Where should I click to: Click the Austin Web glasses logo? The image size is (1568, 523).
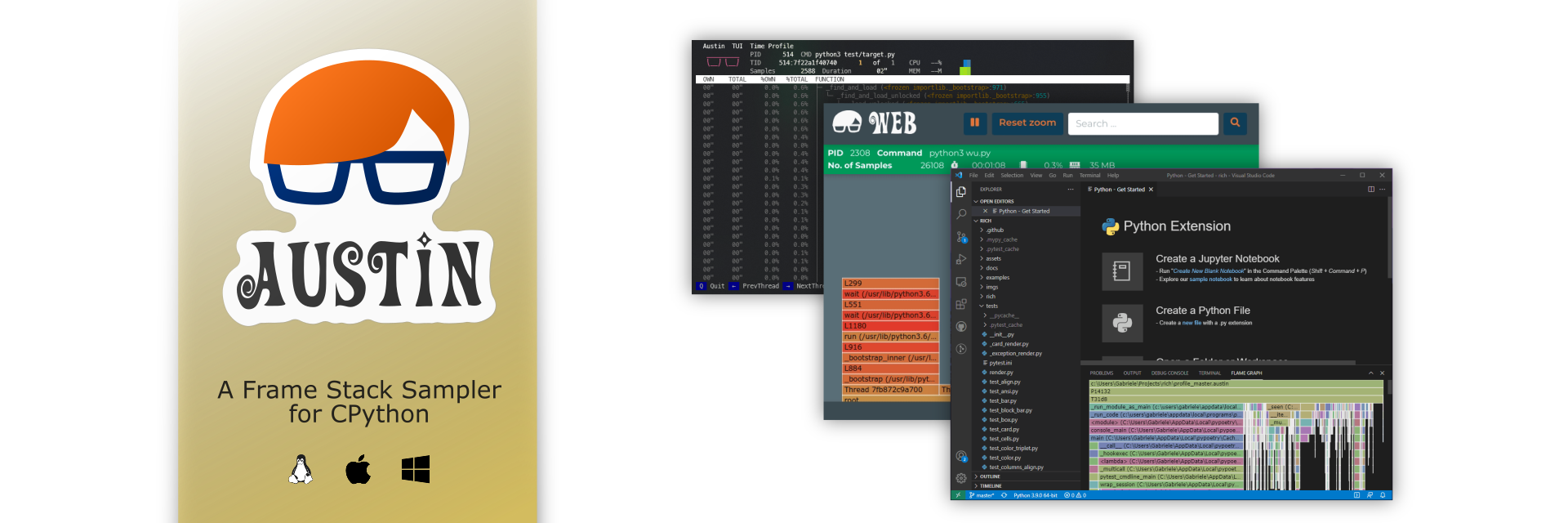click(x=847, y=123)
